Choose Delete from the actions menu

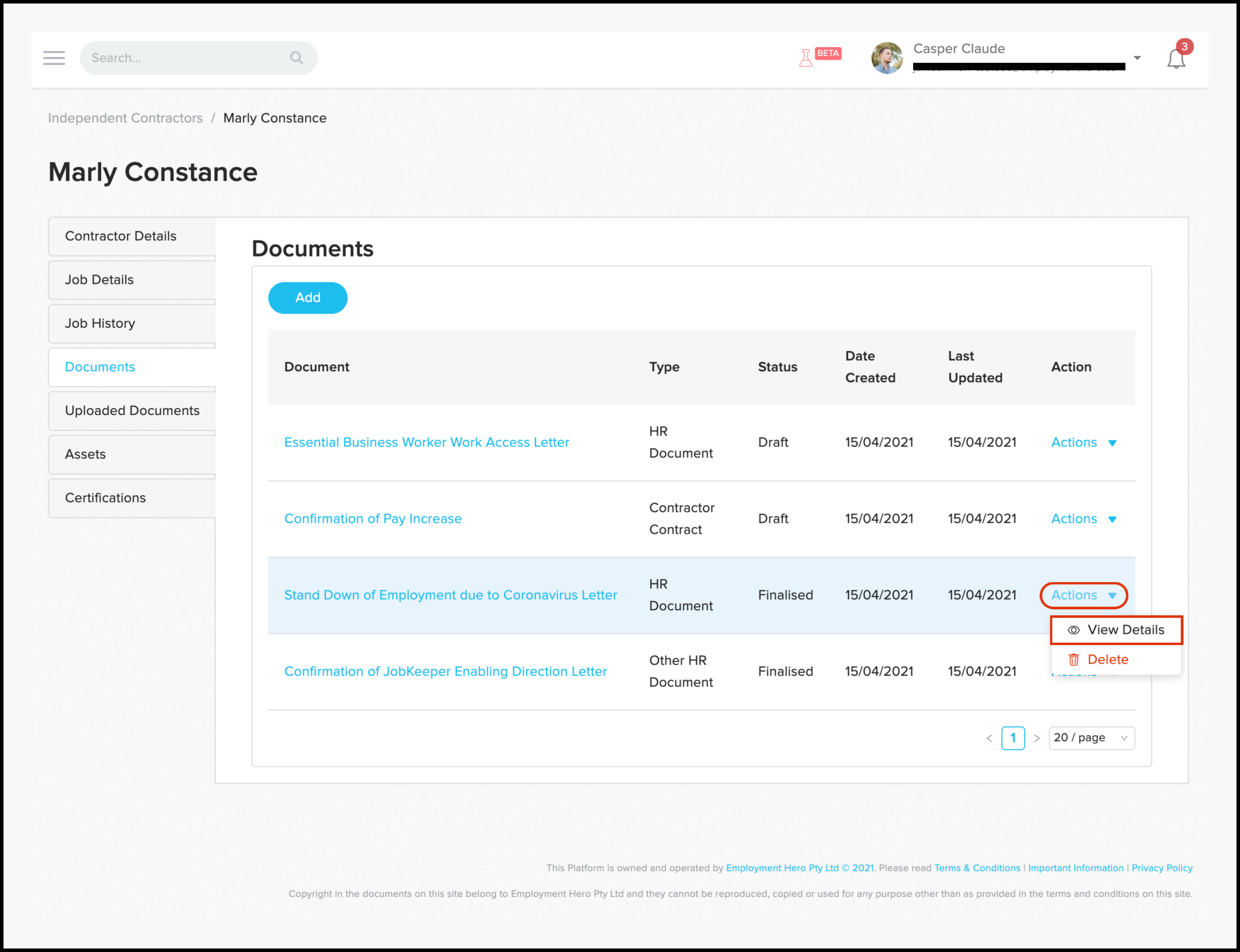point(1108,659)
